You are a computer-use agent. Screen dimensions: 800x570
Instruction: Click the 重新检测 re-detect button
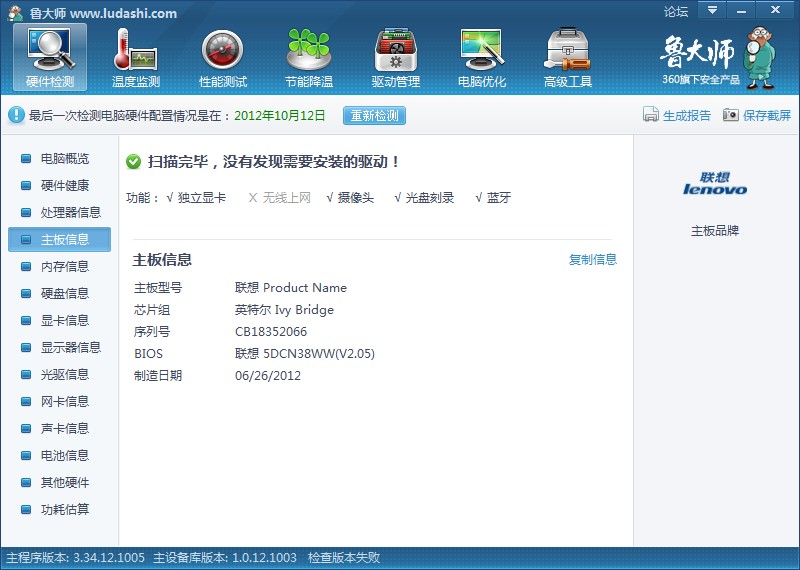click(374, 115)
